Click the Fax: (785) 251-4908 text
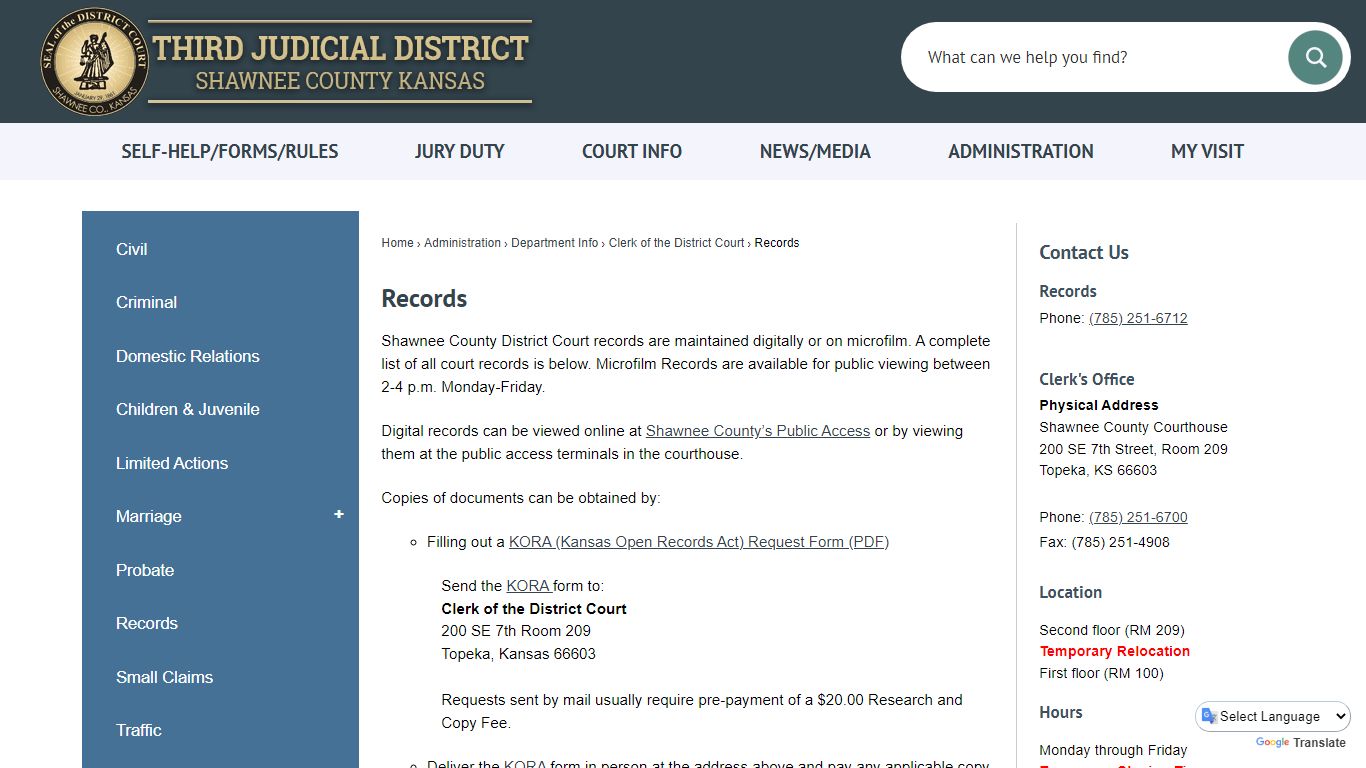This screenshot has height=768, width=1366. [x=1104, y=542]
